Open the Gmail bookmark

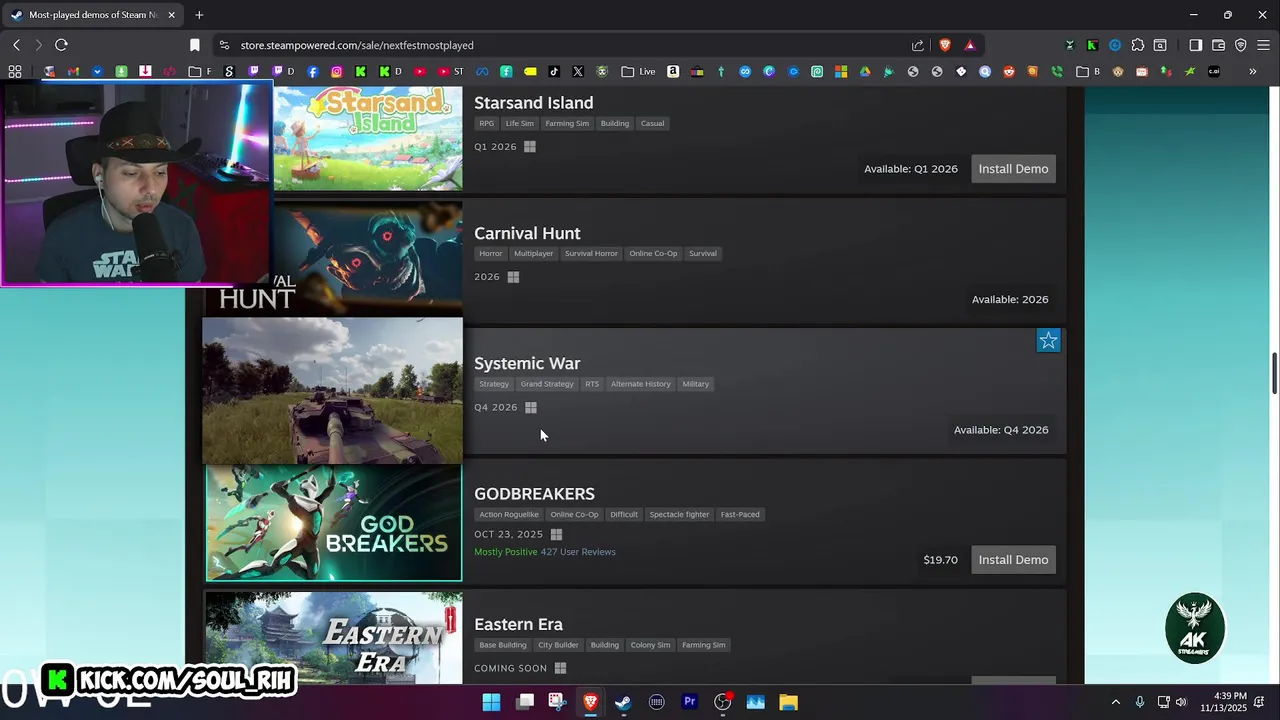(73, 72)
